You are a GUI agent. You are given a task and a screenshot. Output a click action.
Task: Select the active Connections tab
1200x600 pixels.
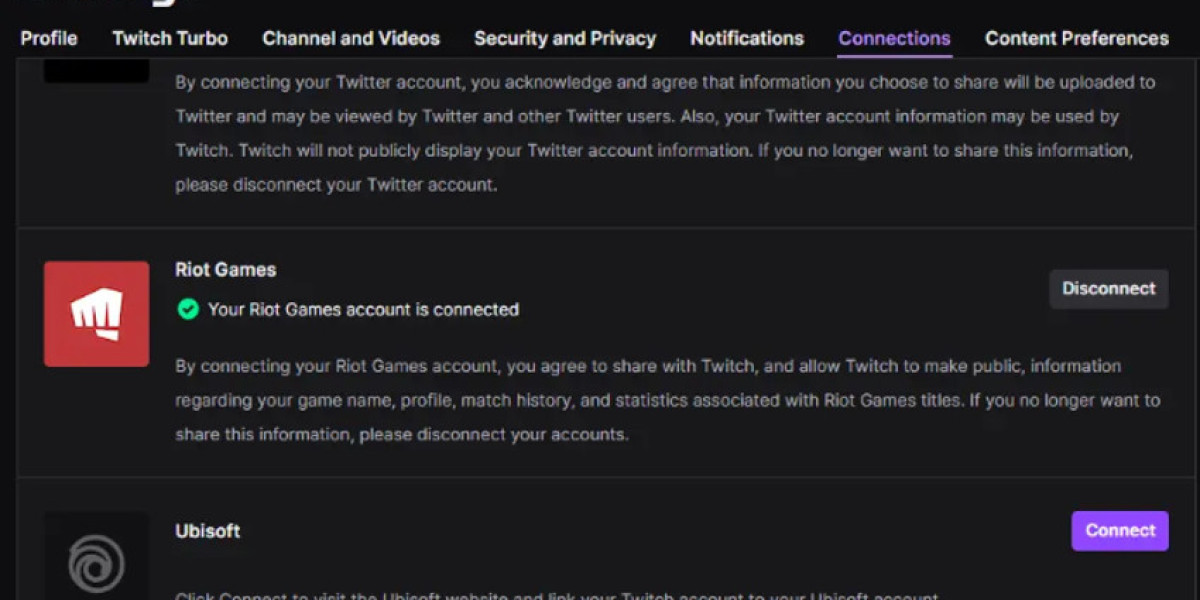(894, 38)
